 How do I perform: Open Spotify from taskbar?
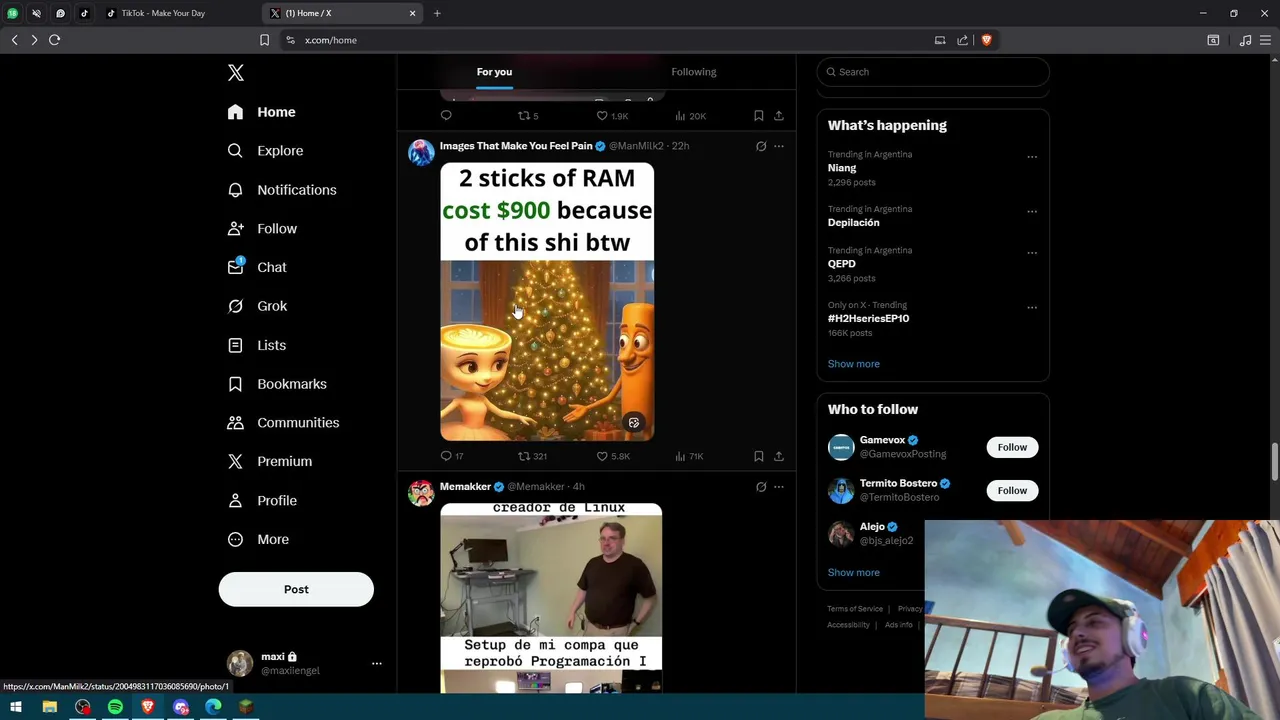[x=115, y=707]
